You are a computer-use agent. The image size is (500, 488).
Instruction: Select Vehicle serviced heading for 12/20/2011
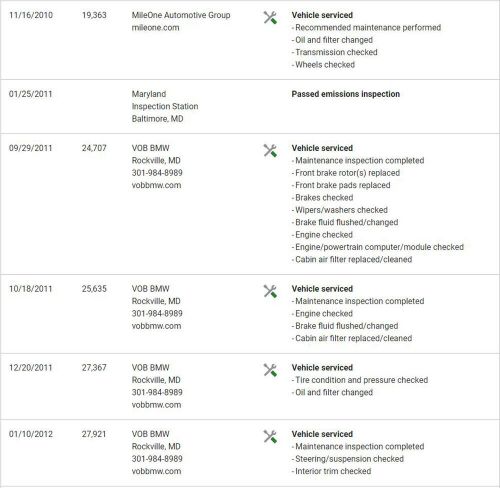(x=322, y=368)
